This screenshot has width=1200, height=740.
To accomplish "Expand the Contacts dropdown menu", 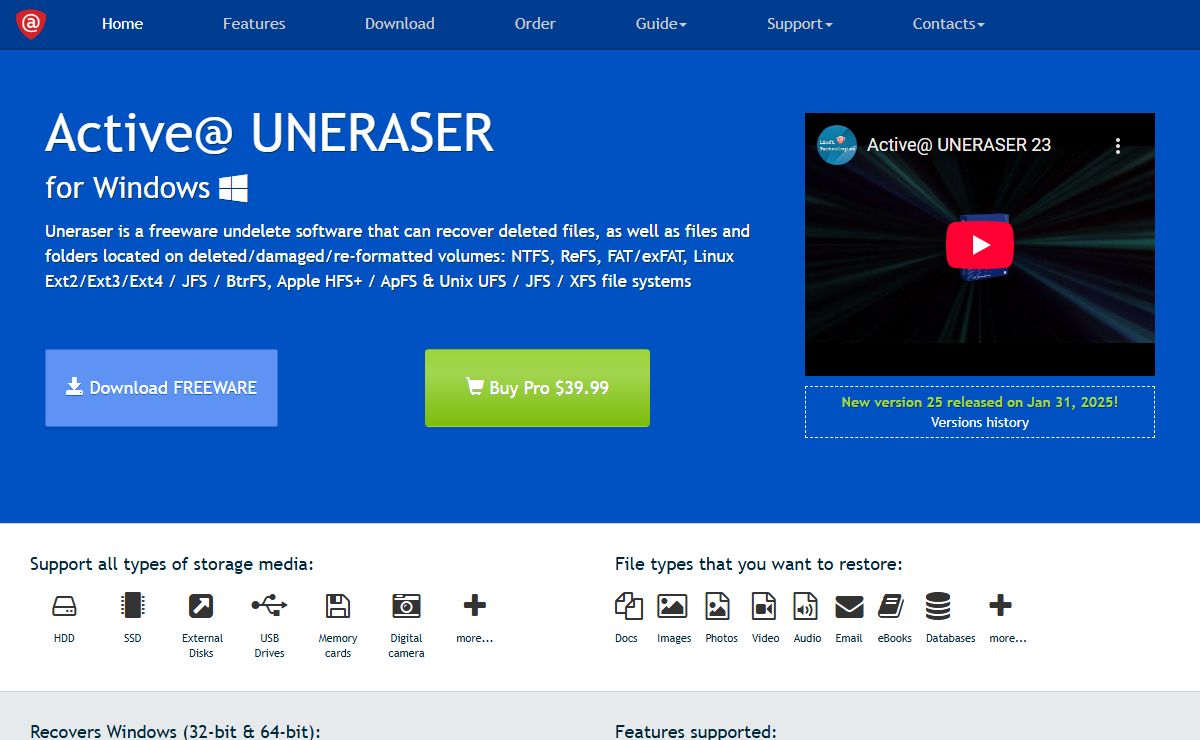I will pos(948,24).
